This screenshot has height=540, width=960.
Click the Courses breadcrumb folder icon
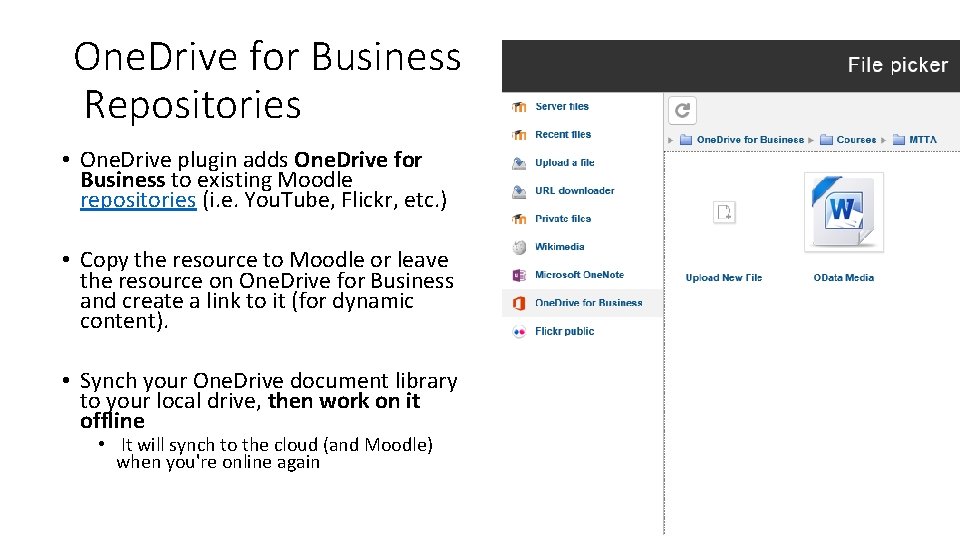[827, 140]
